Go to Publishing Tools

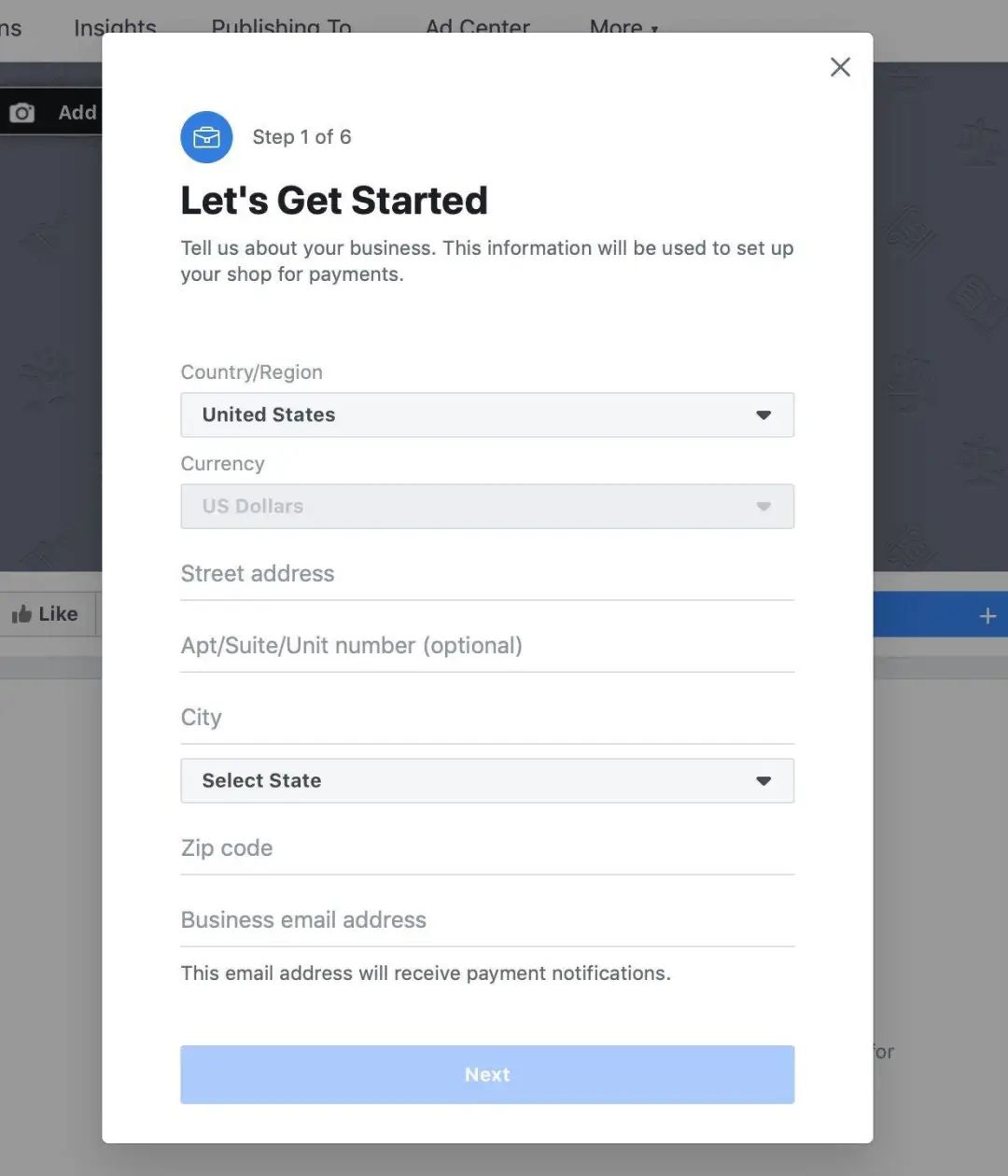point(281,27)
